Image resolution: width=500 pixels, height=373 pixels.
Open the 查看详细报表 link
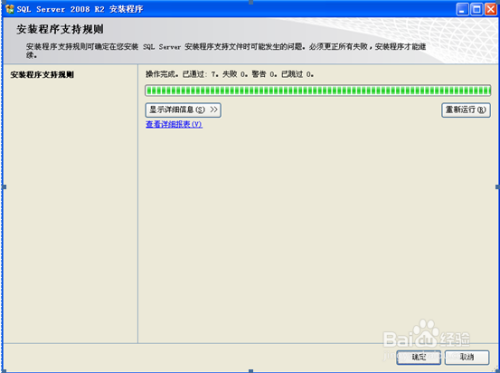(x=174, y=124)
